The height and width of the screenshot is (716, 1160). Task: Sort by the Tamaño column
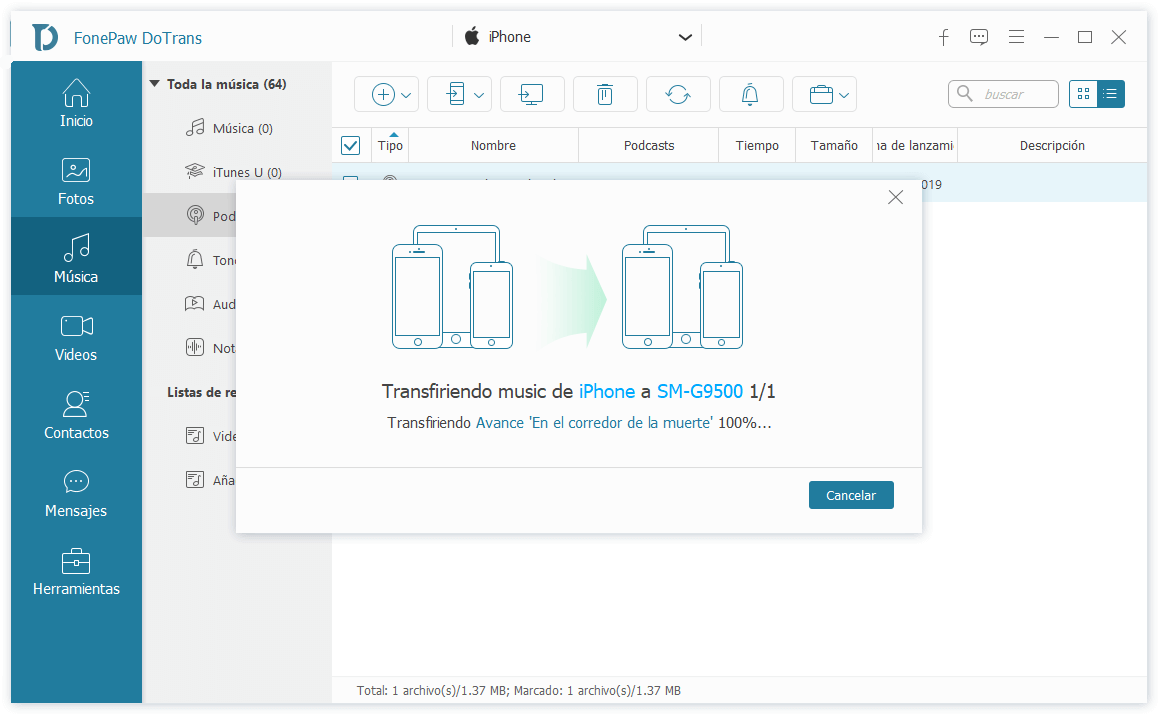tap(834, 145)
